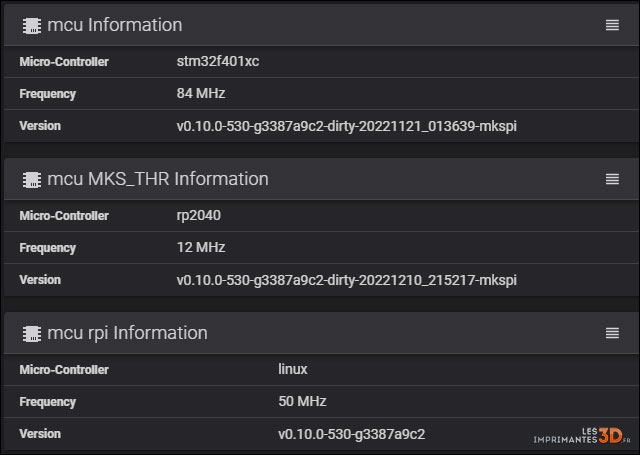The height and width of the screenshot is (455, 640).
Task: Click the 84 MHz frequency value
Action: pos(201,94)
